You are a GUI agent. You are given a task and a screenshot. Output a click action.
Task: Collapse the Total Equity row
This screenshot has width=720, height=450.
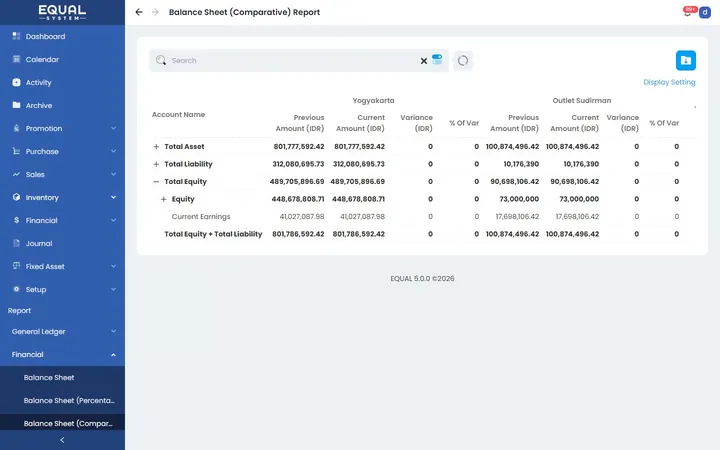156,181
